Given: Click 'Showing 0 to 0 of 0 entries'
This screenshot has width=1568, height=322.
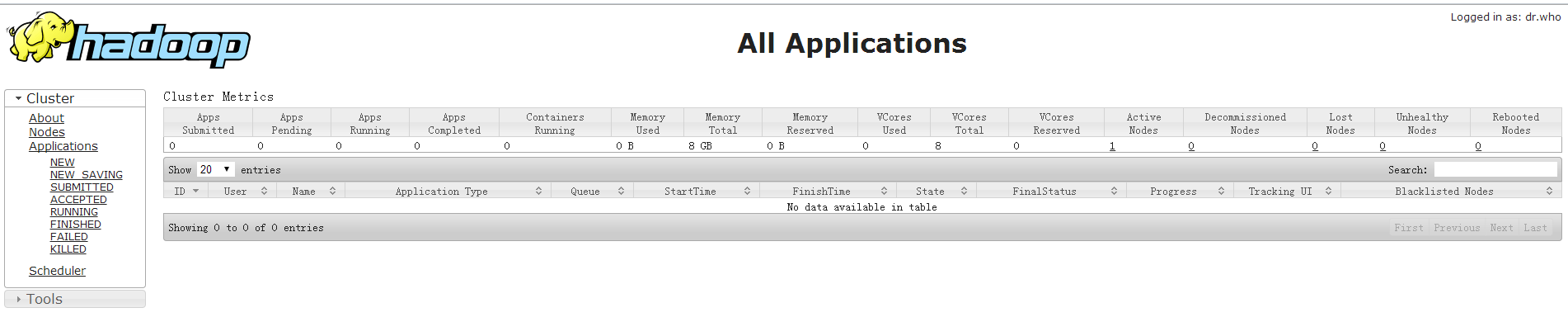Looking at the screenshot, I should [x=246, y=228].
